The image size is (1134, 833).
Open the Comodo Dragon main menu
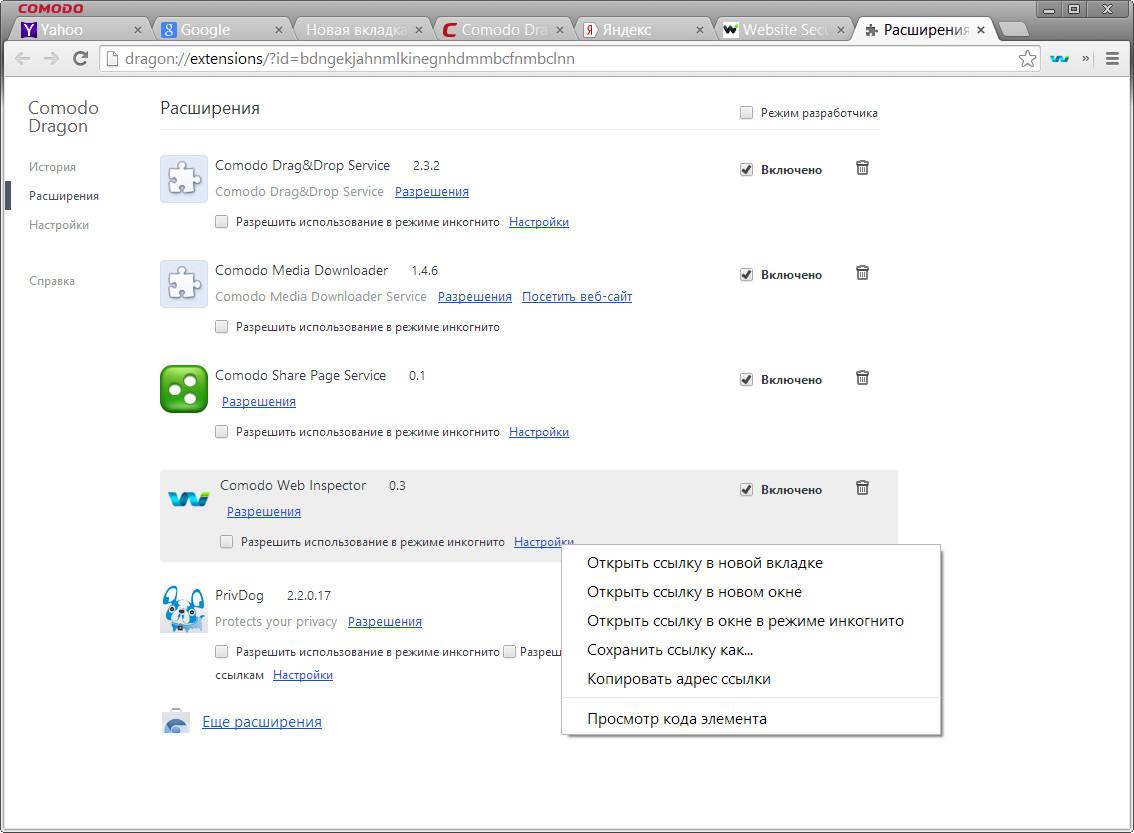pyautogui.click(x=1112, y=59)
